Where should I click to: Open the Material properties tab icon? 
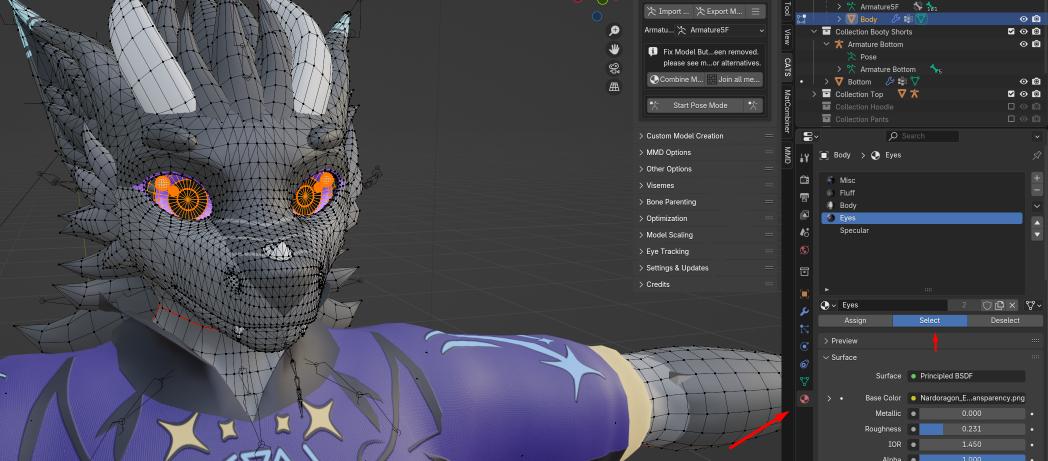[x=805, y=399]
